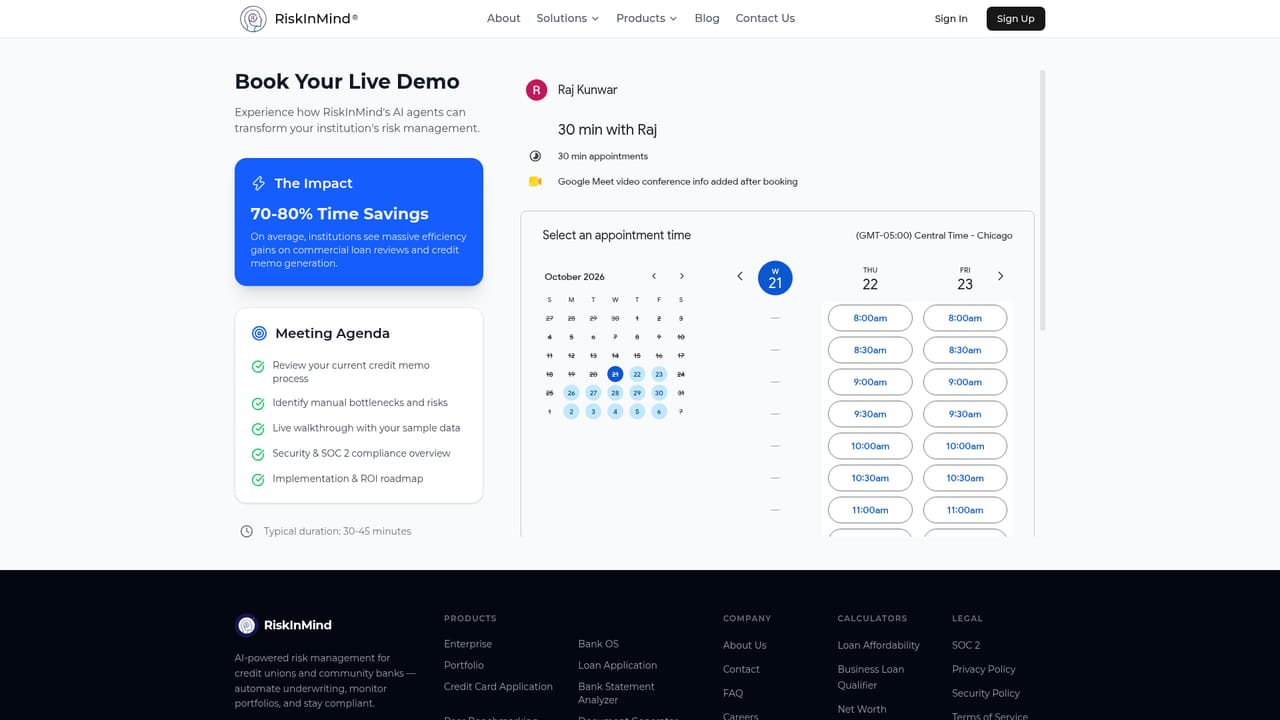Click the RiskInMind logo in the header
The height and width of the screenshot is (720, 1280).
point(299,18)
